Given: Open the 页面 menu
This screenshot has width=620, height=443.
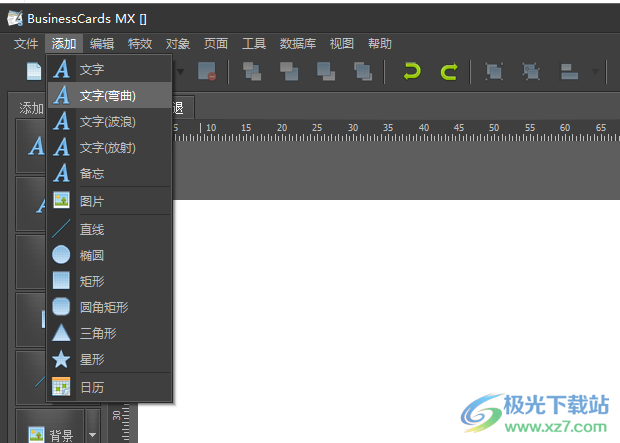Looking at the screenshot, I should click(x=215, y=44).
